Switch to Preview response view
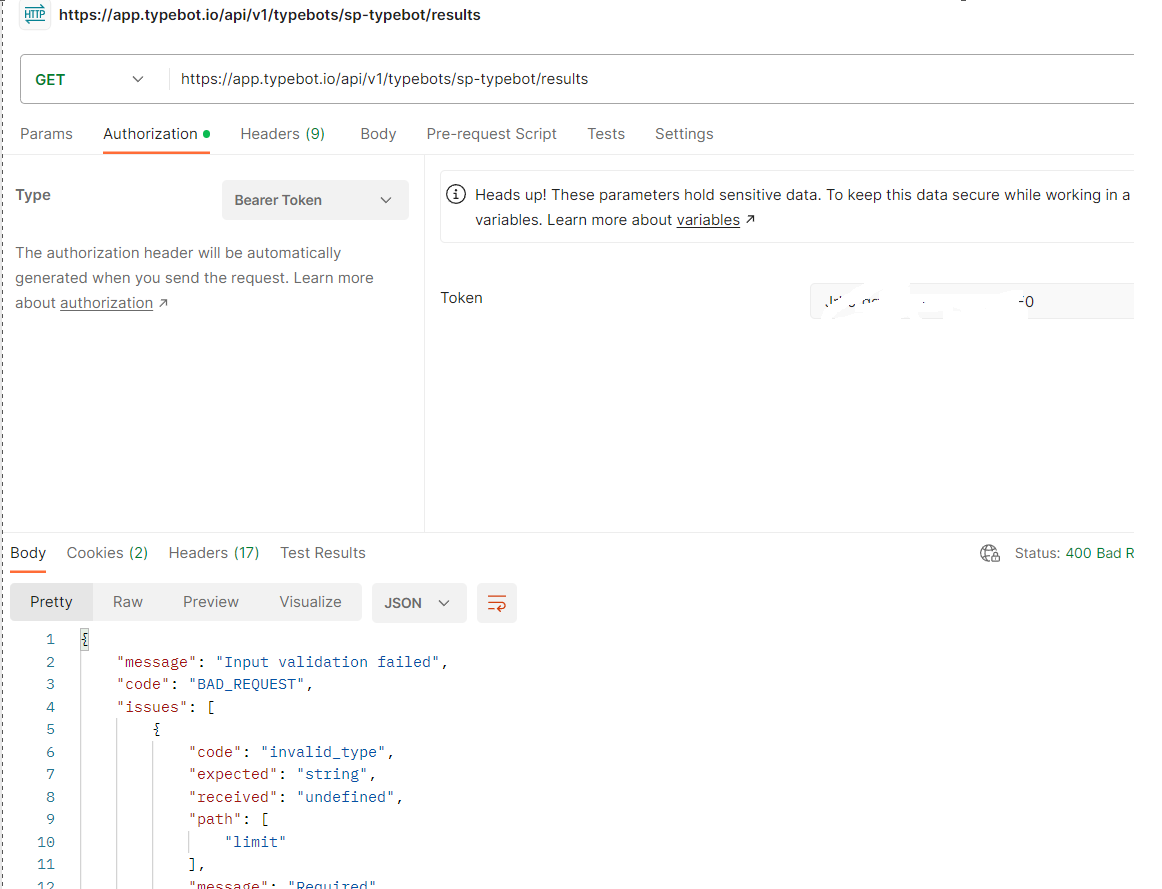The image size is (1162, 889). point(210,601)
